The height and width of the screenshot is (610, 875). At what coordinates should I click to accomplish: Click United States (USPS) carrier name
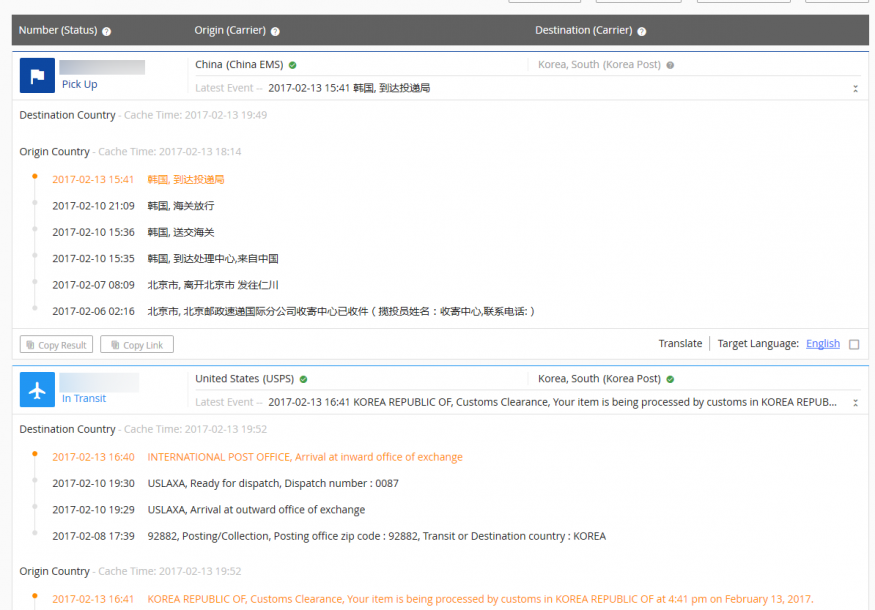click(244, 379)
